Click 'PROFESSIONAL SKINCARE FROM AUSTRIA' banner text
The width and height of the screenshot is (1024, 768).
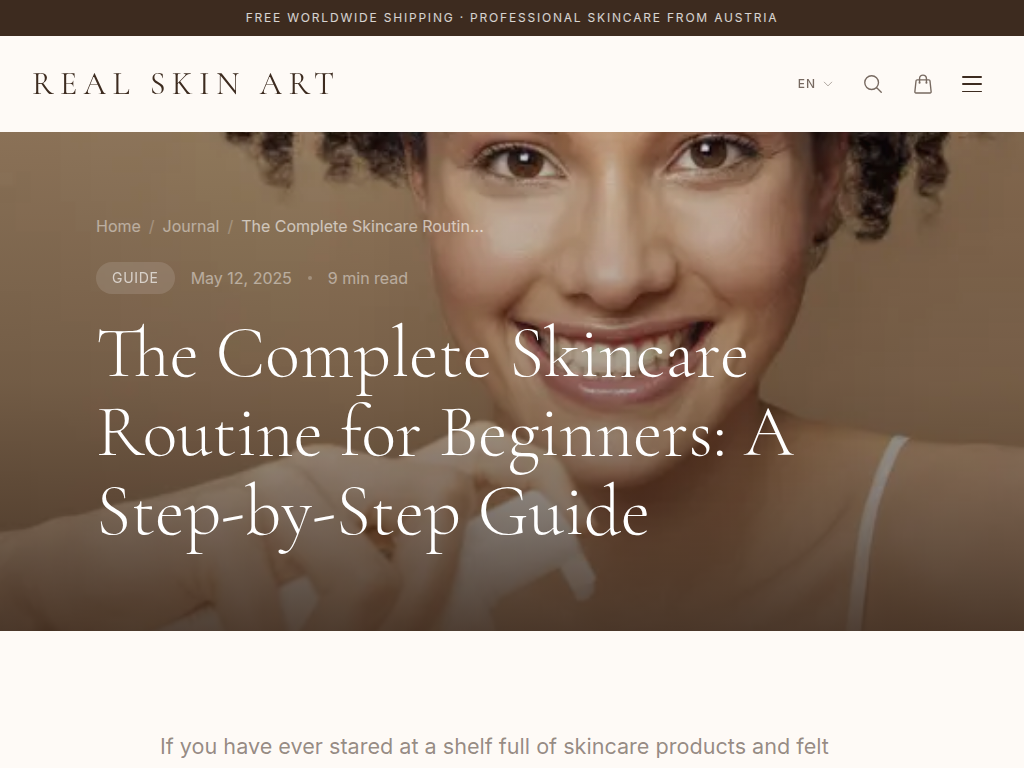(x=624, y=18)
